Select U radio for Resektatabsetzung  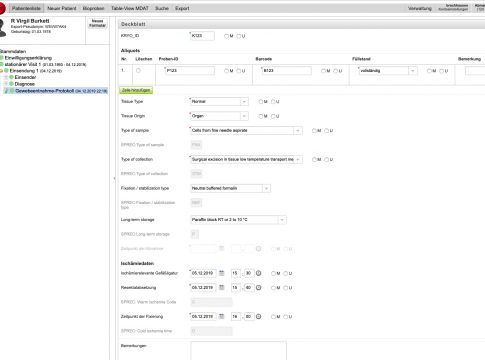click(285, 288)
